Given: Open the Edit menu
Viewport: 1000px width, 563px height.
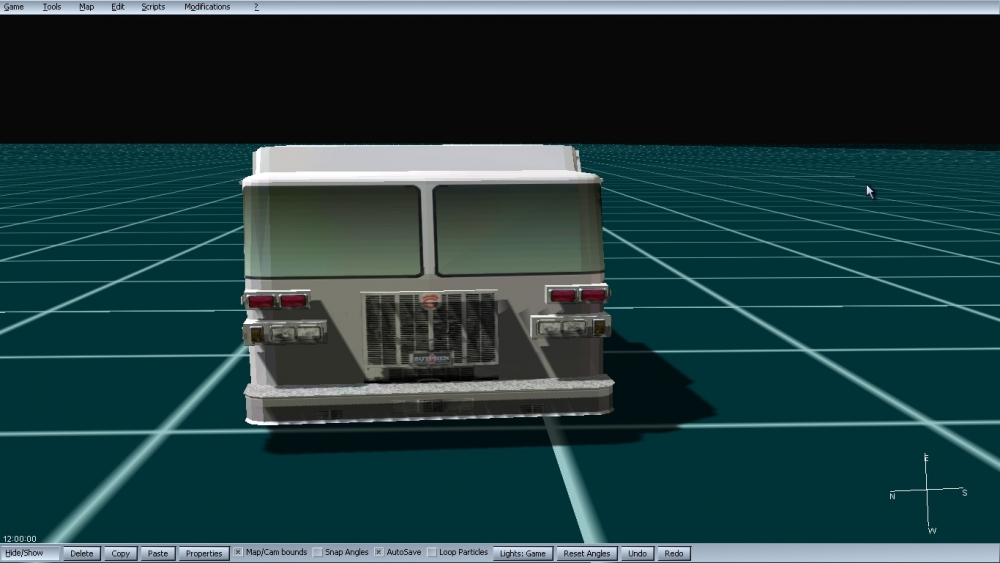Looking at the screenshot, I should 118,7.
